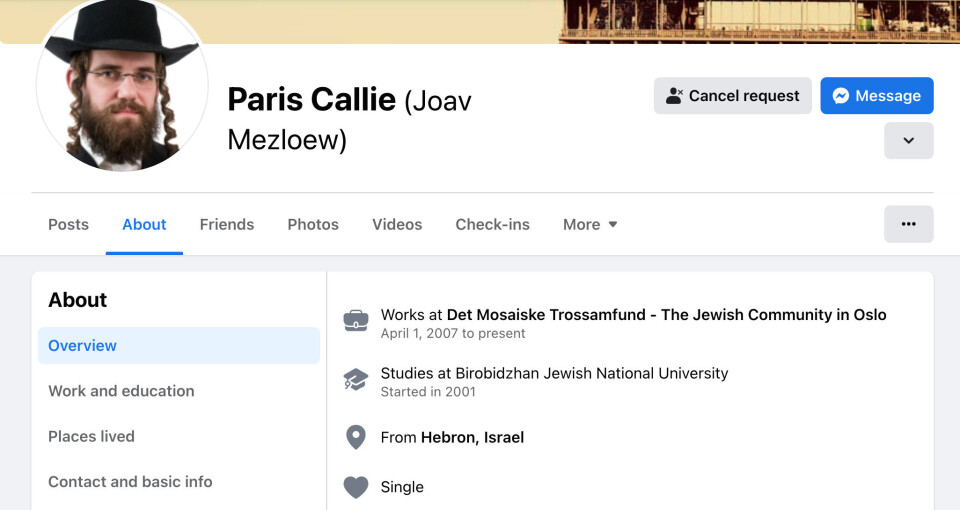Open the Posts tab
Image resolution: width=960 pixels, height=510 pixels.
pyautogui.click(x=68, y=224)
